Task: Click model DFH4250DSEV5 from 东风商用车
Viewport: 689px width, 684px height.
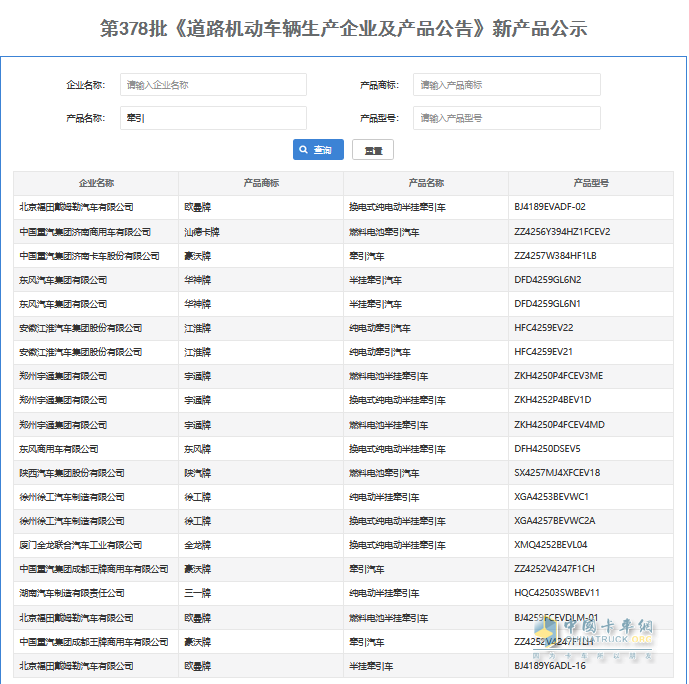Action: tap(547, 449)
